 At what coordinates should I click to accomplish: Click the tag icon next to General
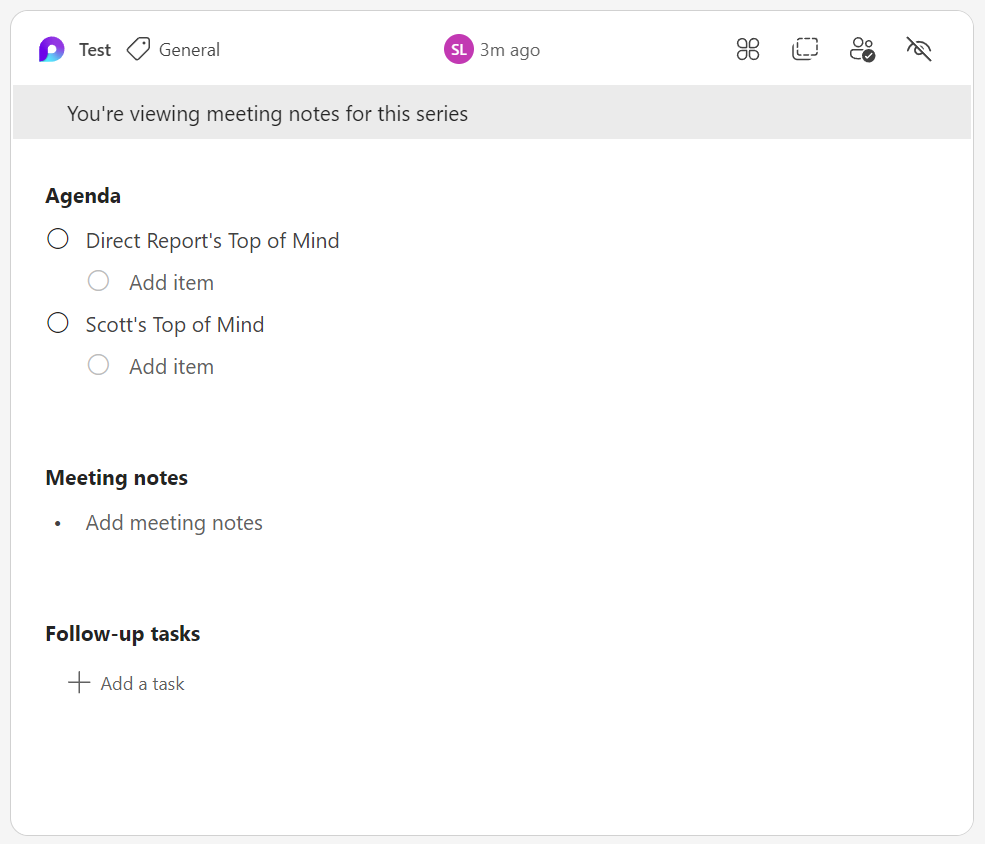(137, 47)
